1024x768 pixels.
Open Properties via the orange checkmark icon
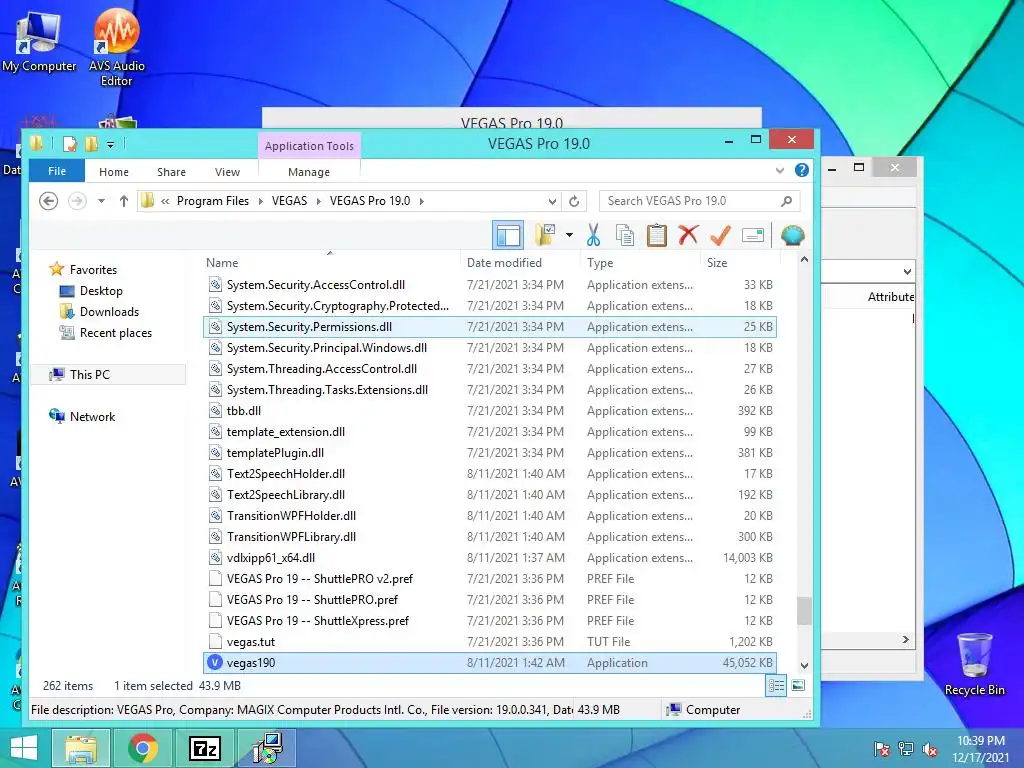[x=720, y=235]
